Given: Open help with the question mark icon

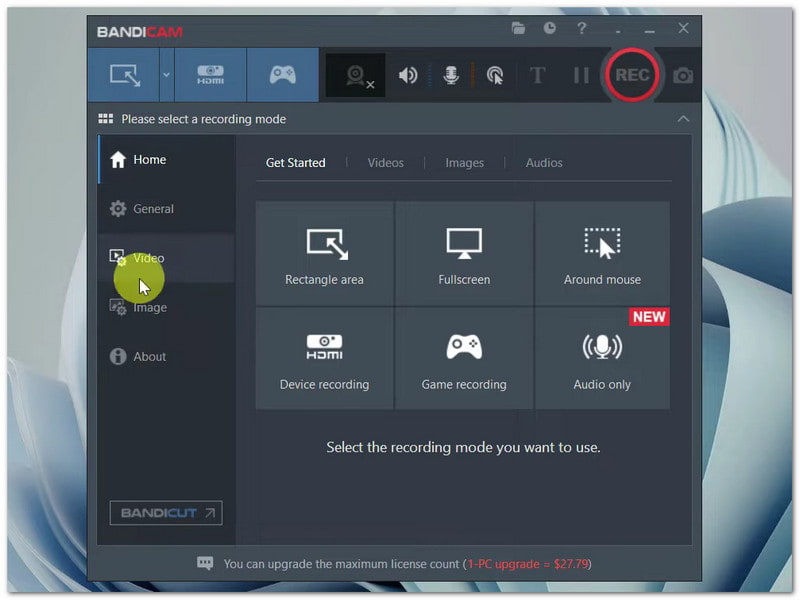Looking at the screenshot, I should [582, 28].
